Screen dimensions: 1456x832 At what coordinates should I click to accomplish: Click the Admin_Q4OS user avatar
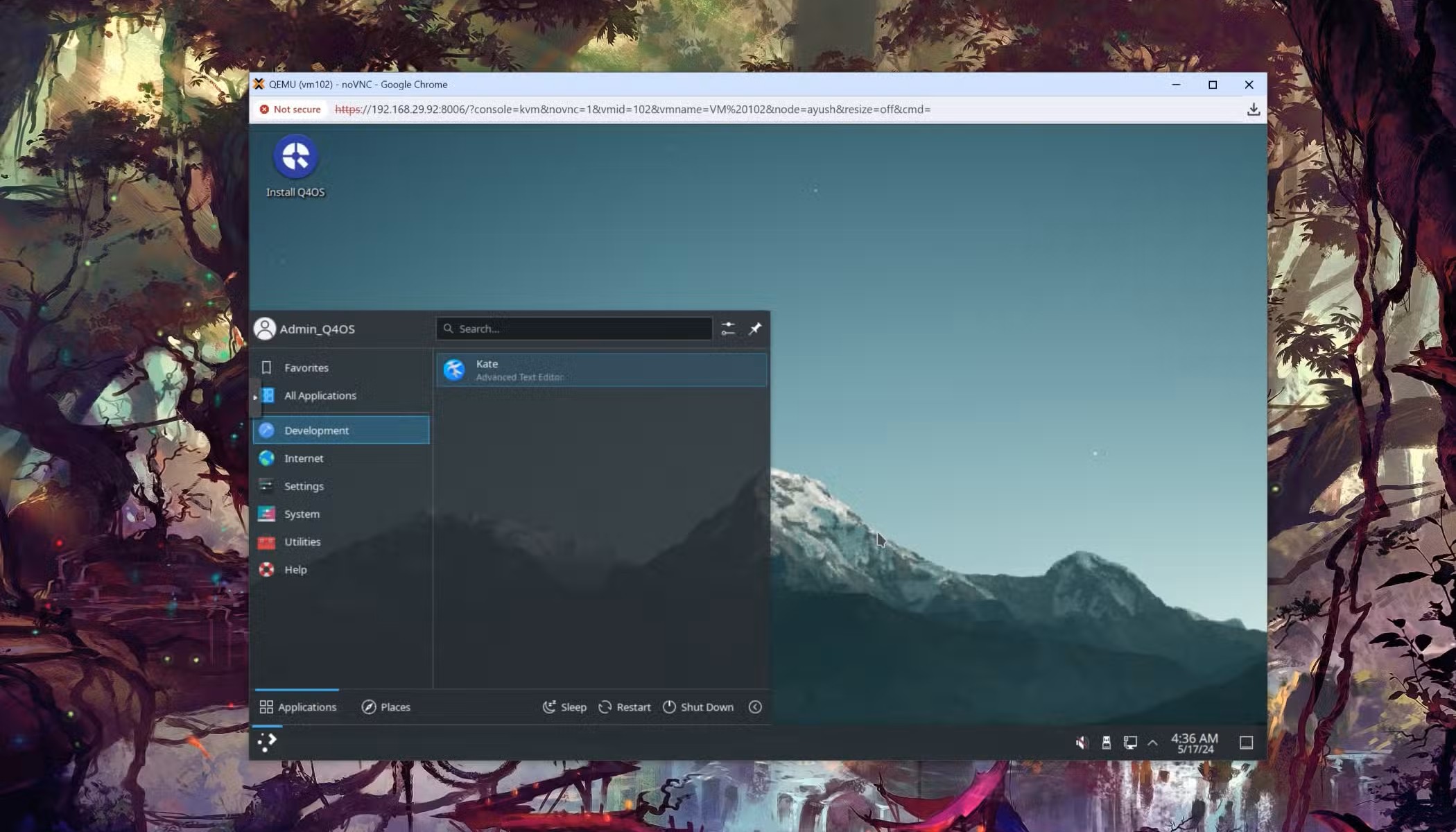(264, 329)
